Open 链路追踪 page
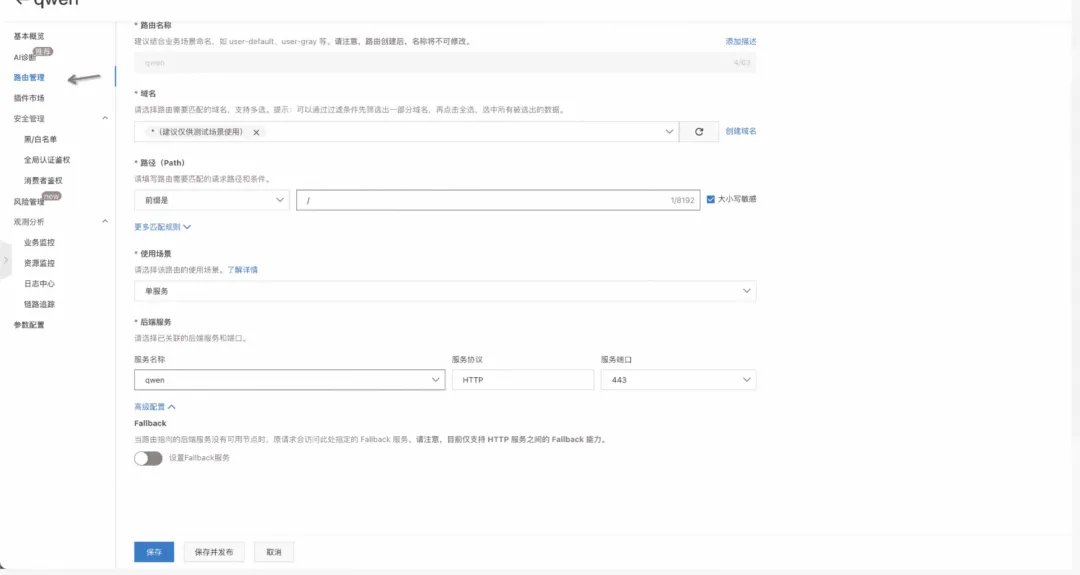 click(x=39, y=304)
